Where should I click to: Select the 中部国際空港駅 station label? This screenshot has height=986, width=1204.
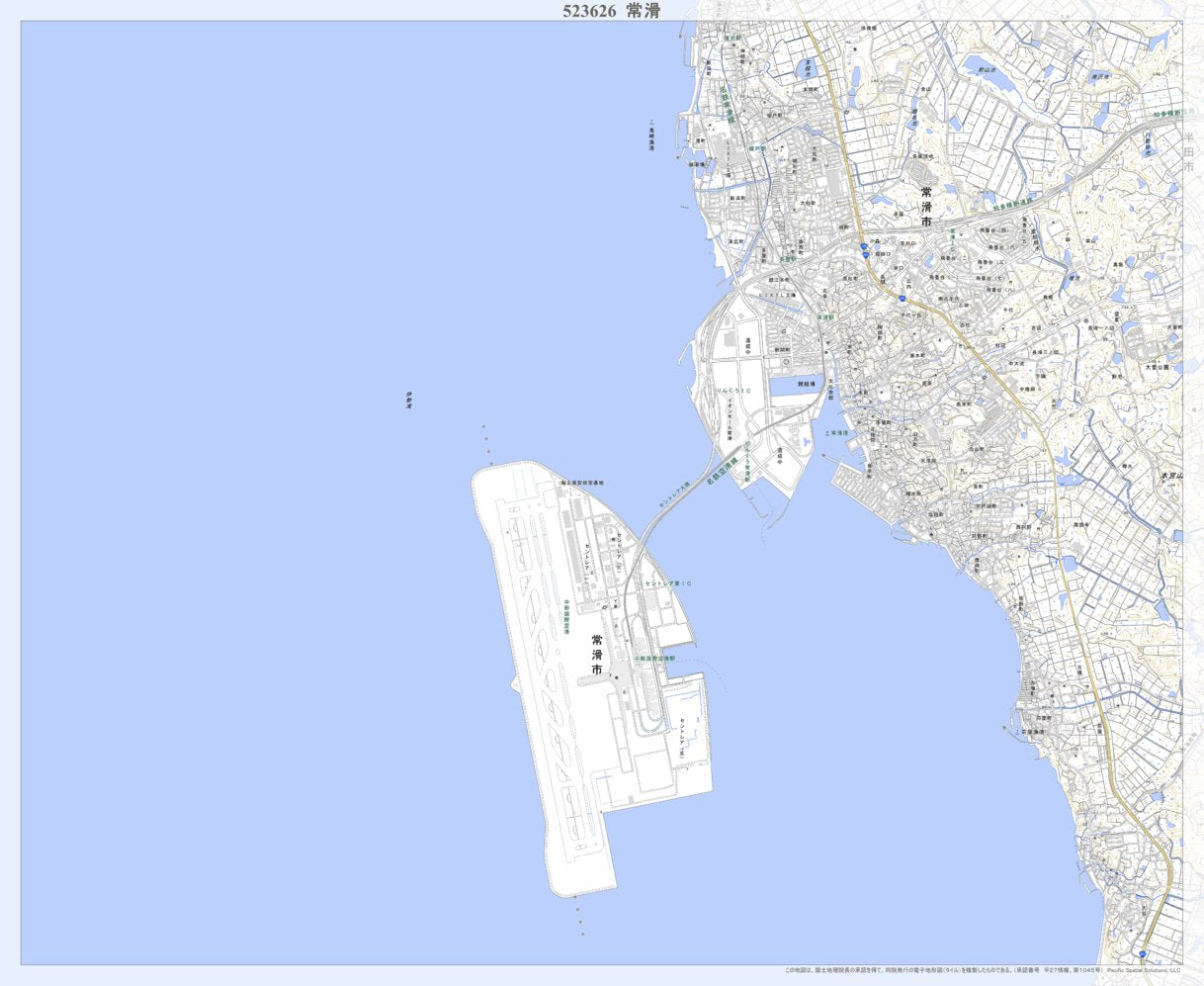pyautogui.click(x=653, y=658)
